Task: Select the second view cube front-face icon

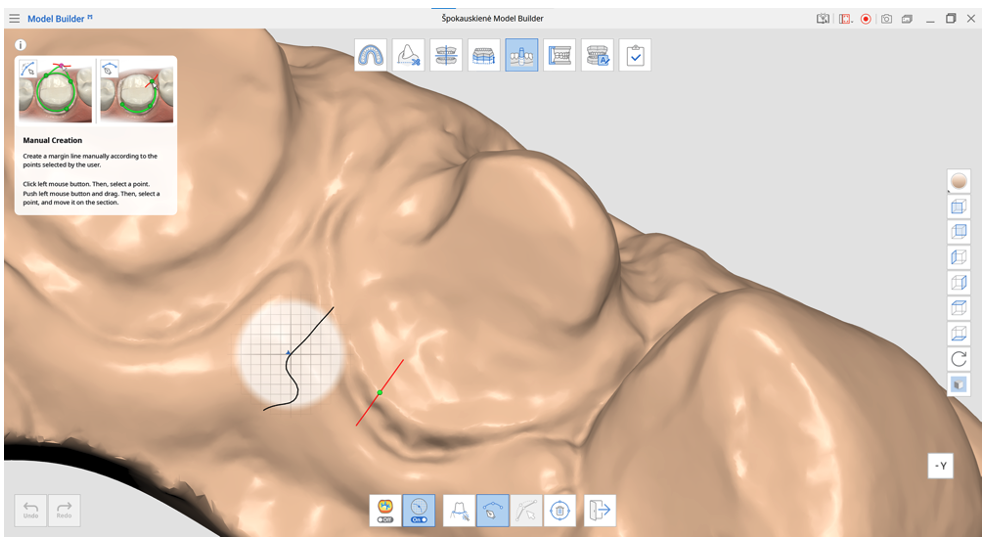Action: point(959,232)
